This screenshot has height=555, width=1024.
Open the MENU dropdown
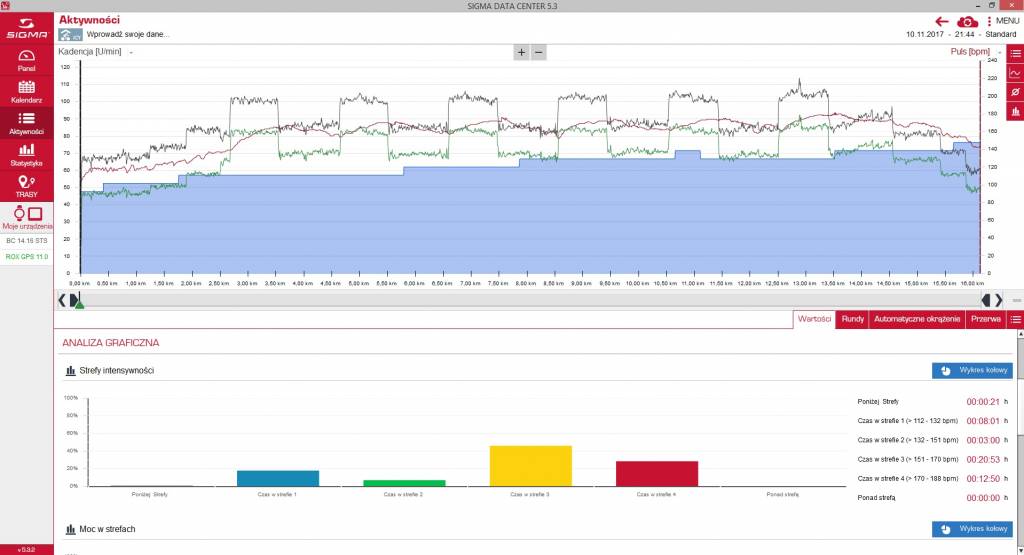click(x=1002, y=21)
